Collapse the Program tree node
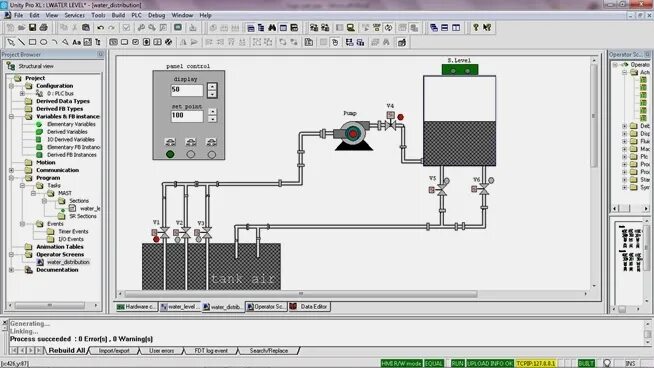 [12, 178]
